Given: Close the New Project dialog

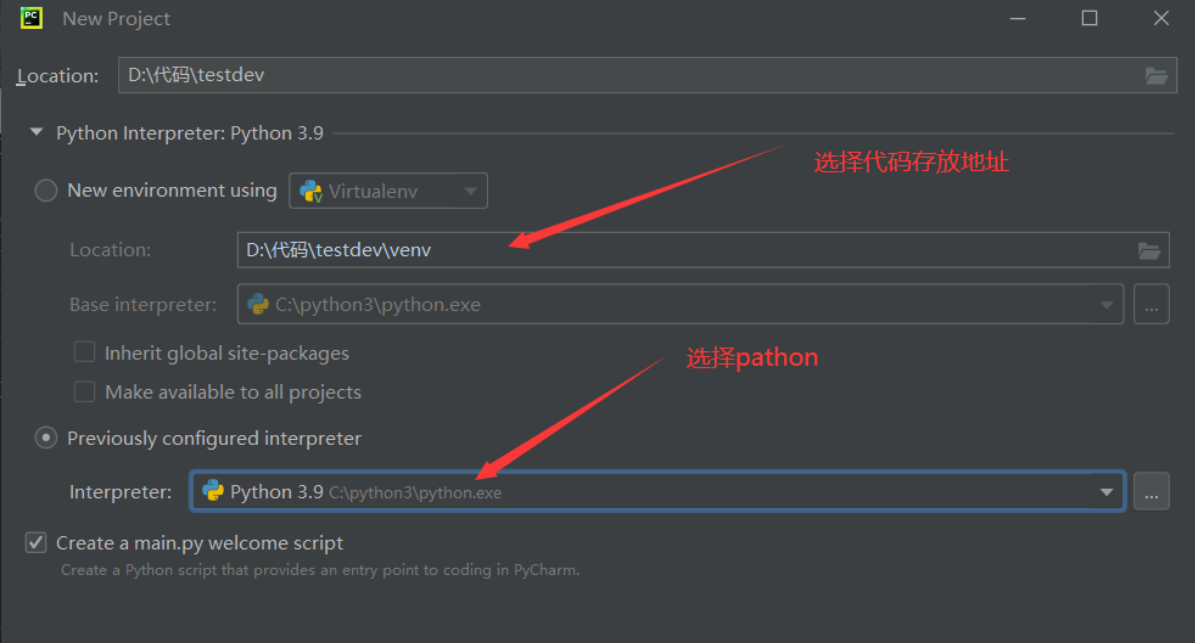Looking at the screenshot, I should pos(1161,18).
